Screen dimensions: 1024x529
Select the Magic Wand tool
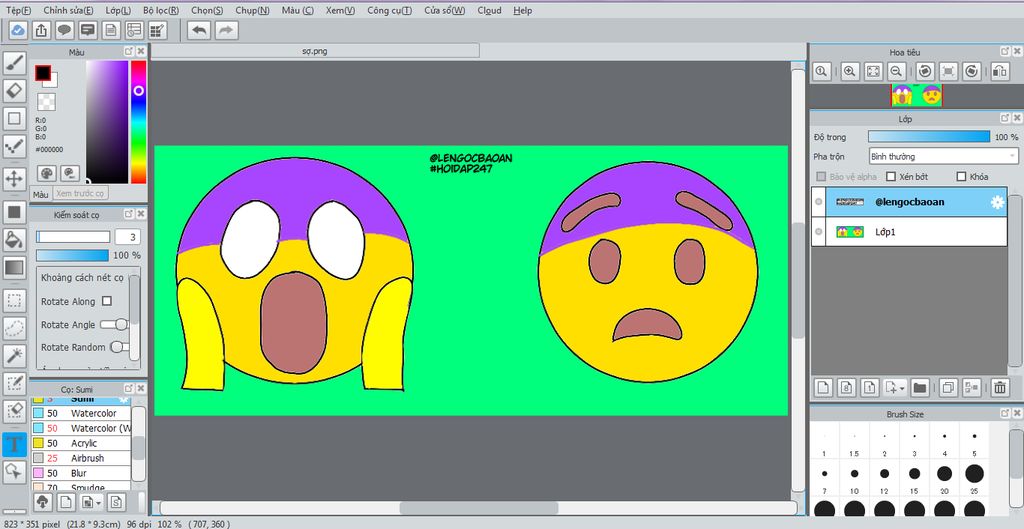coord(14,356)
